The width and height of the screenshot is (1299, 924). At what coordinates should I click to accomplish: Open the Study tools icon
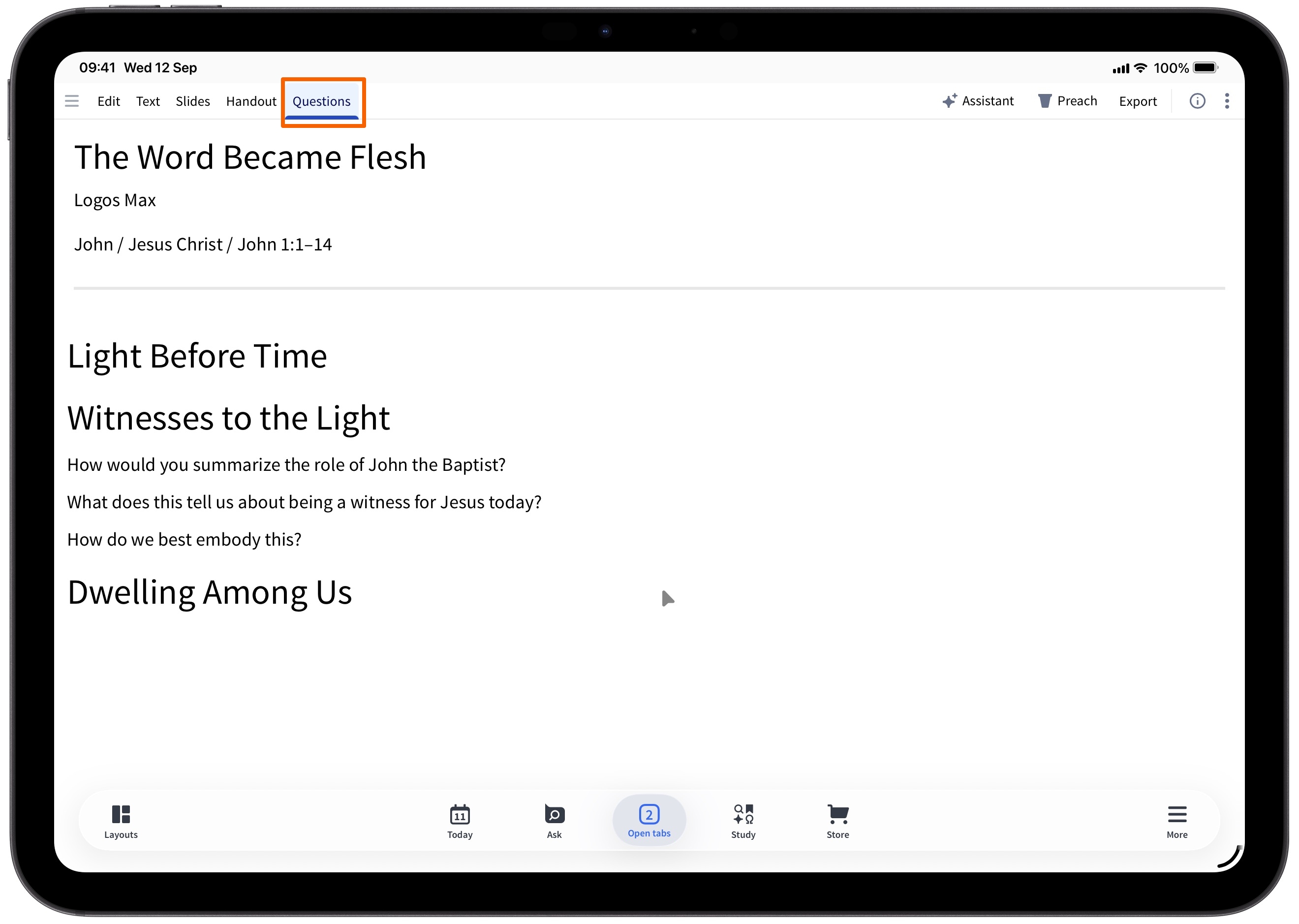743,822
